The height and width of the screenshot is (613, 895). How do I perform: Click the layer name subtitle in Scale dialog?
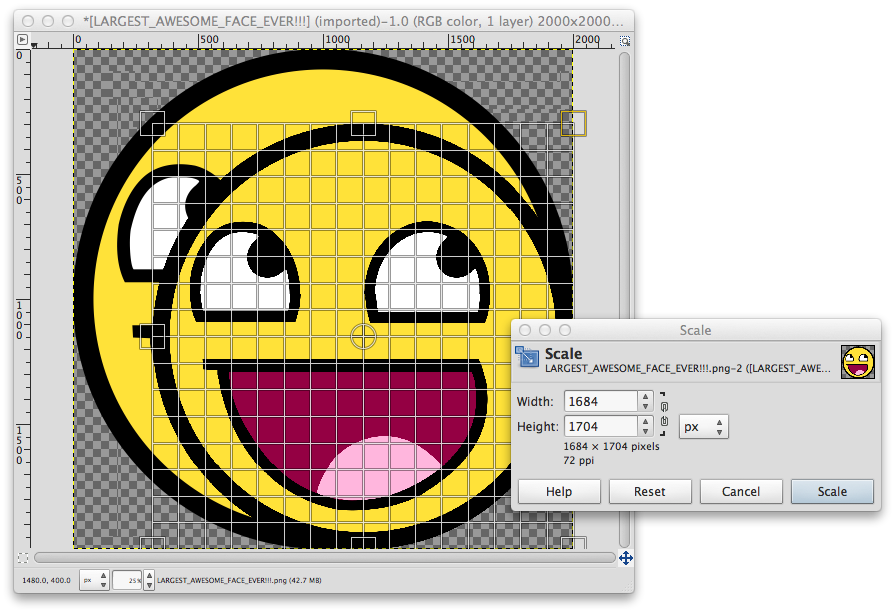tap(688, 369)
